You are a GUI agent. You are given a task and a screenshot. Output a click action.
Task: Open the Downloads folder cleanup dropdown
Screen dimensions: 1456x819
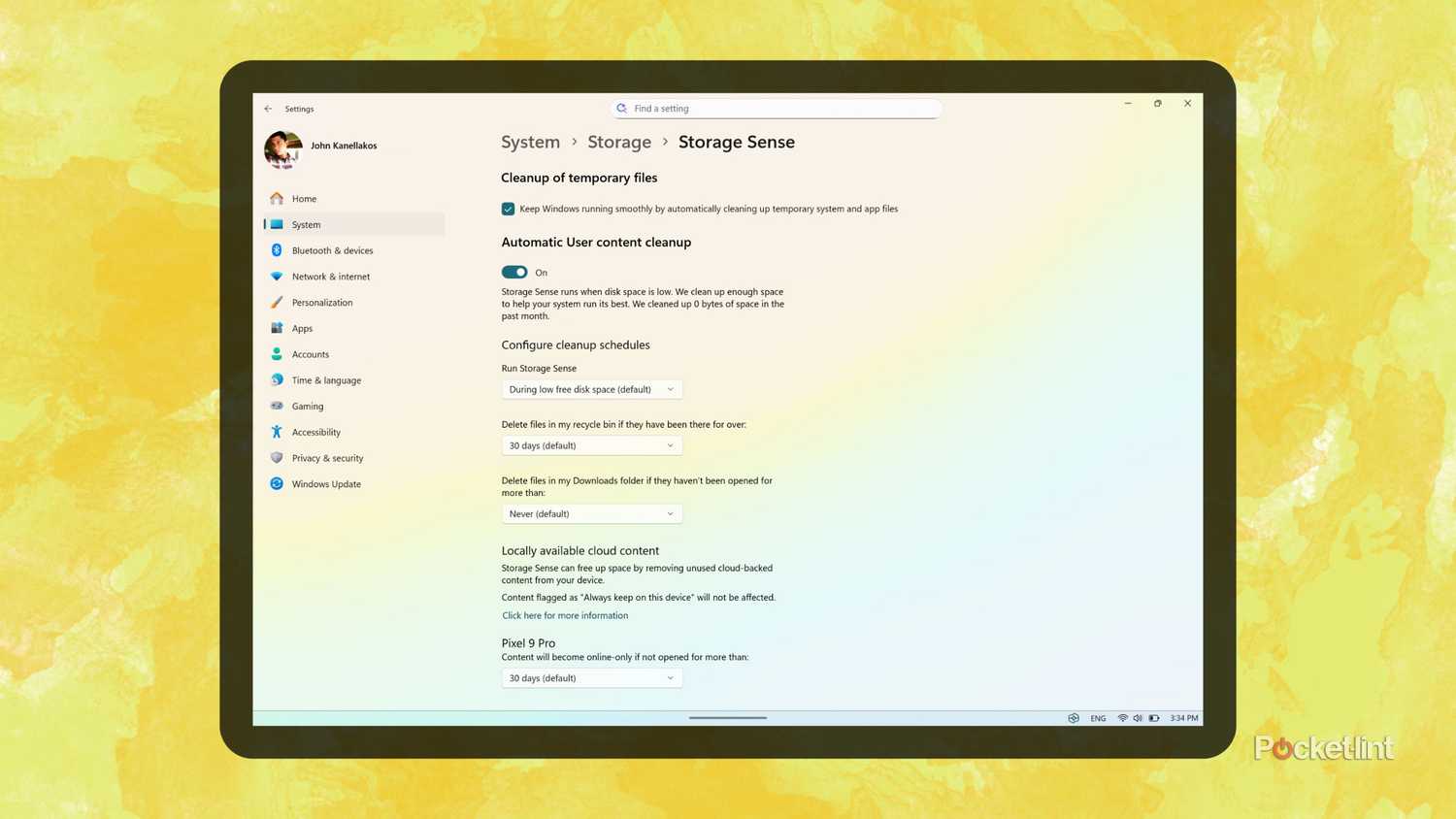591,513
